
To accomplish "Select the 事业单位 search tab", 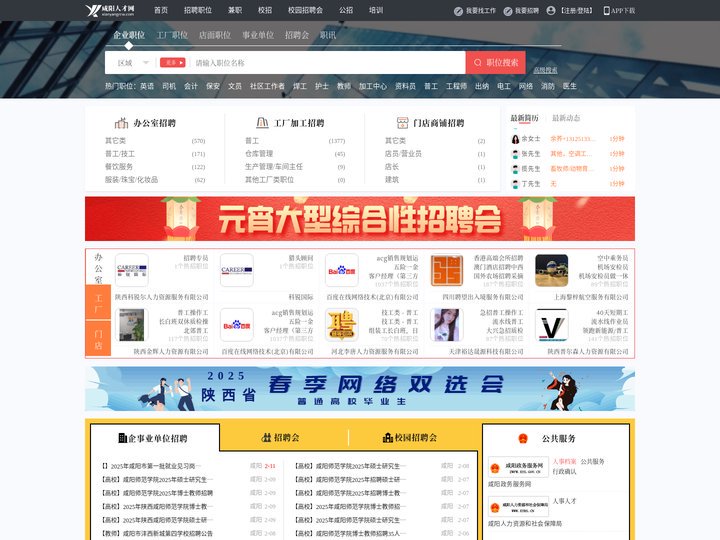I will pyautogui.click(x=258, y=35).
